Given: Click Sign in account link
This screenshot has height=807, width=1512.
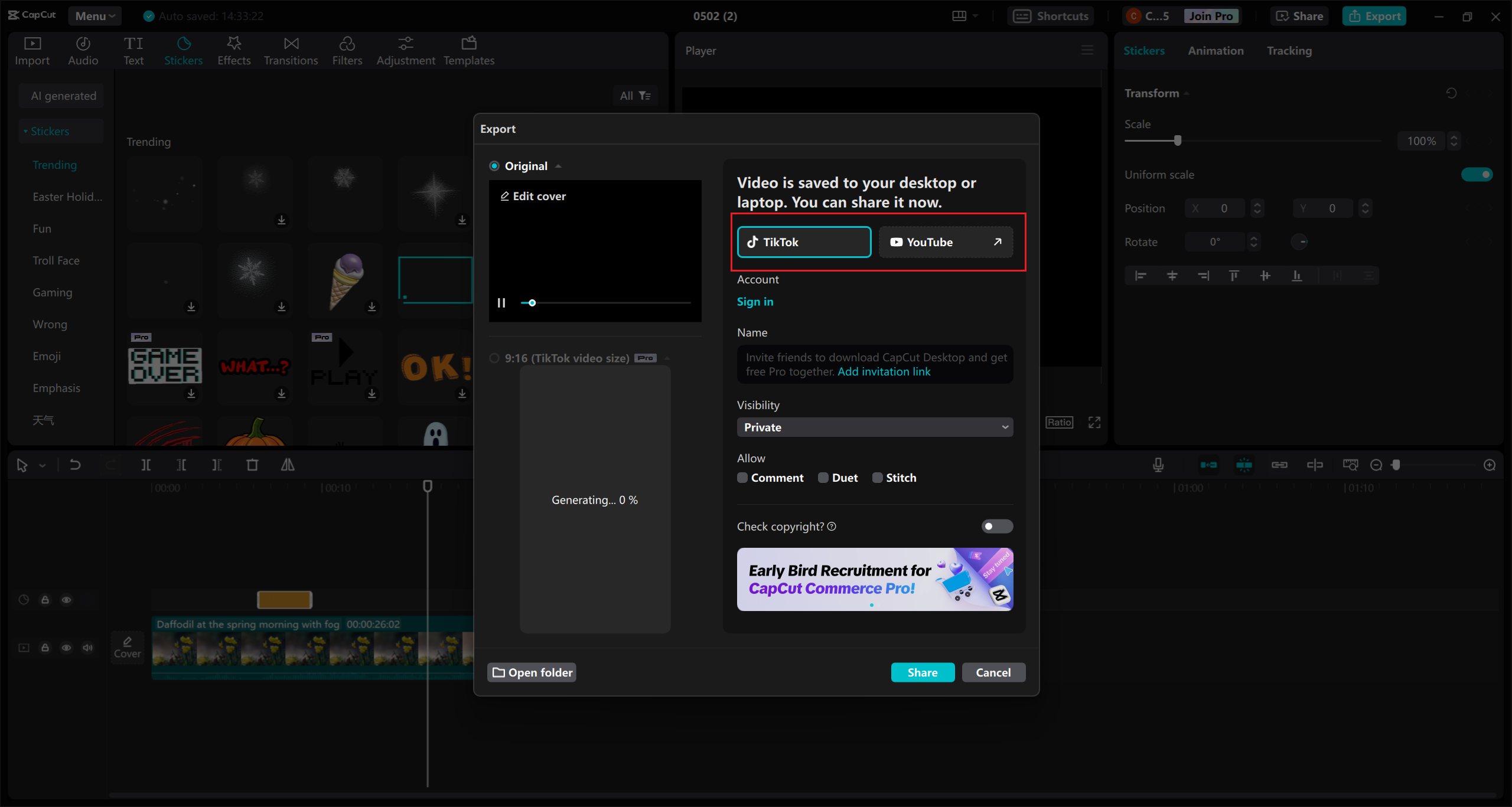Looking at the screenshot, I should click(755, 301).
